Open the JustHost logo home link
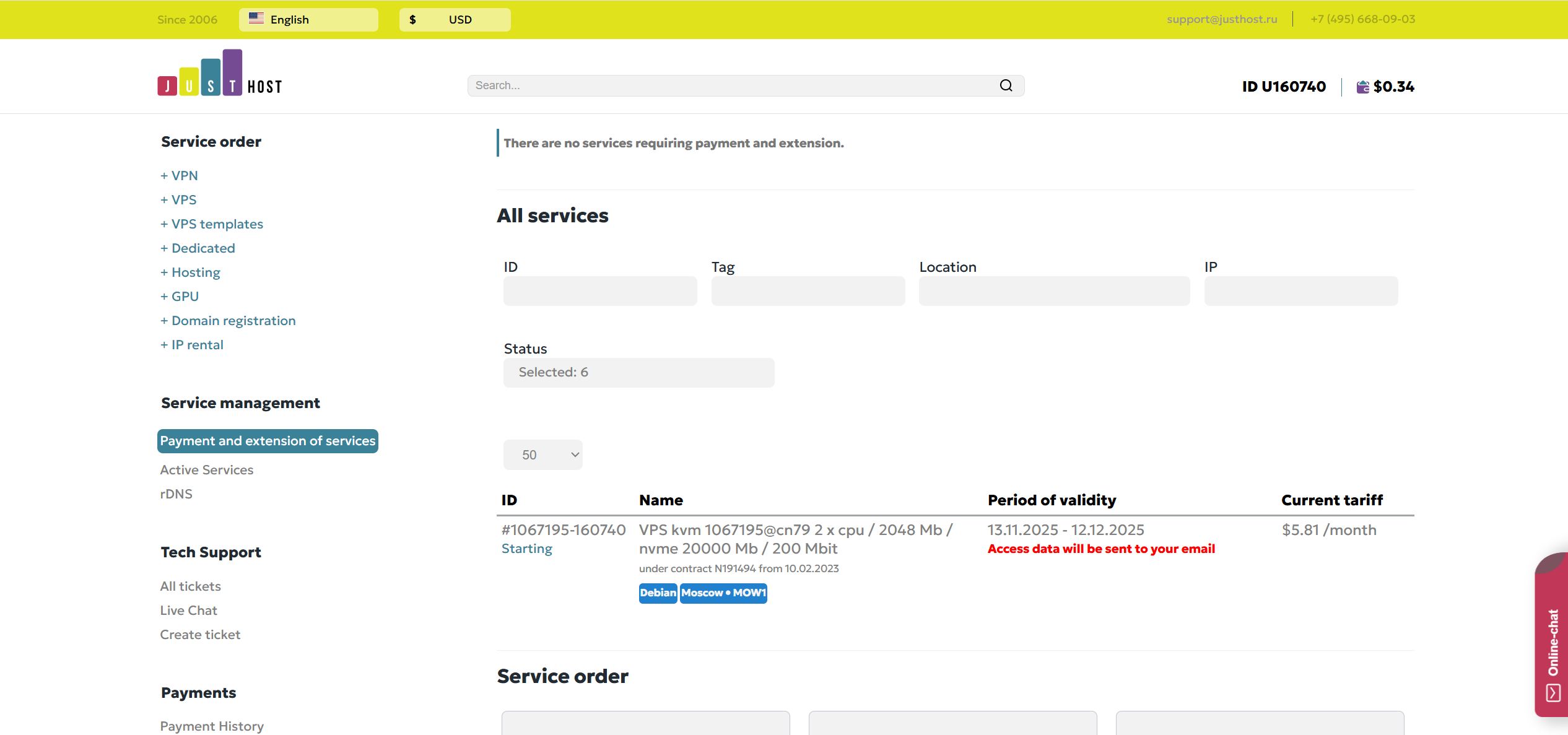 pyautogui.click(x=220, y=72)
